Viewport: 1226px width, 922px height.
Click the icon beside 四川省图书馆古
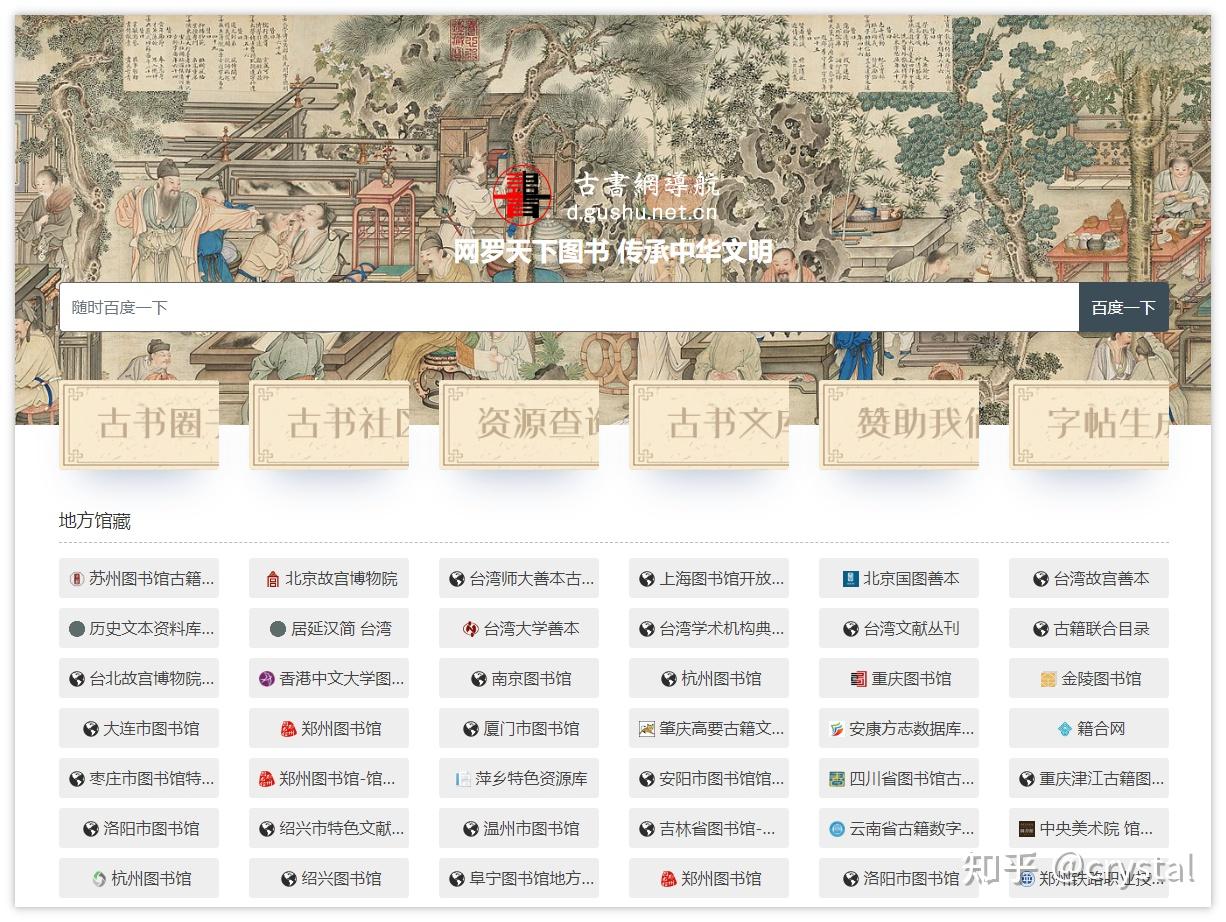coord(837,779)
